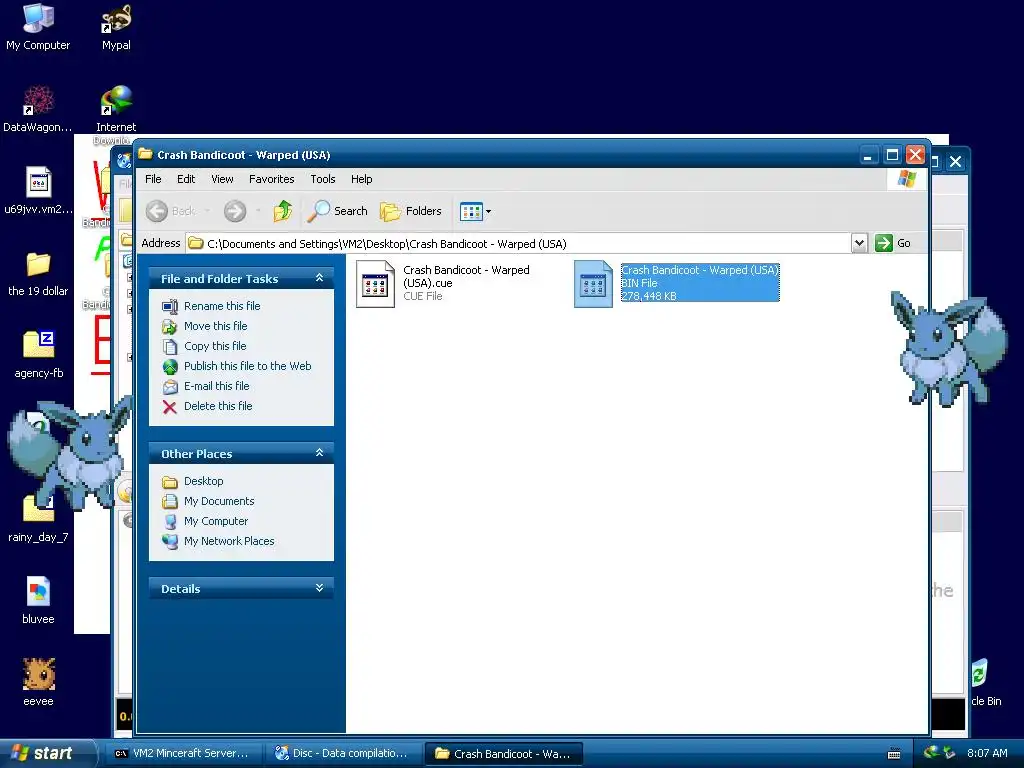Launch the Mypal browser shortcut
The image size is (1024, 768).
[116, 27]
